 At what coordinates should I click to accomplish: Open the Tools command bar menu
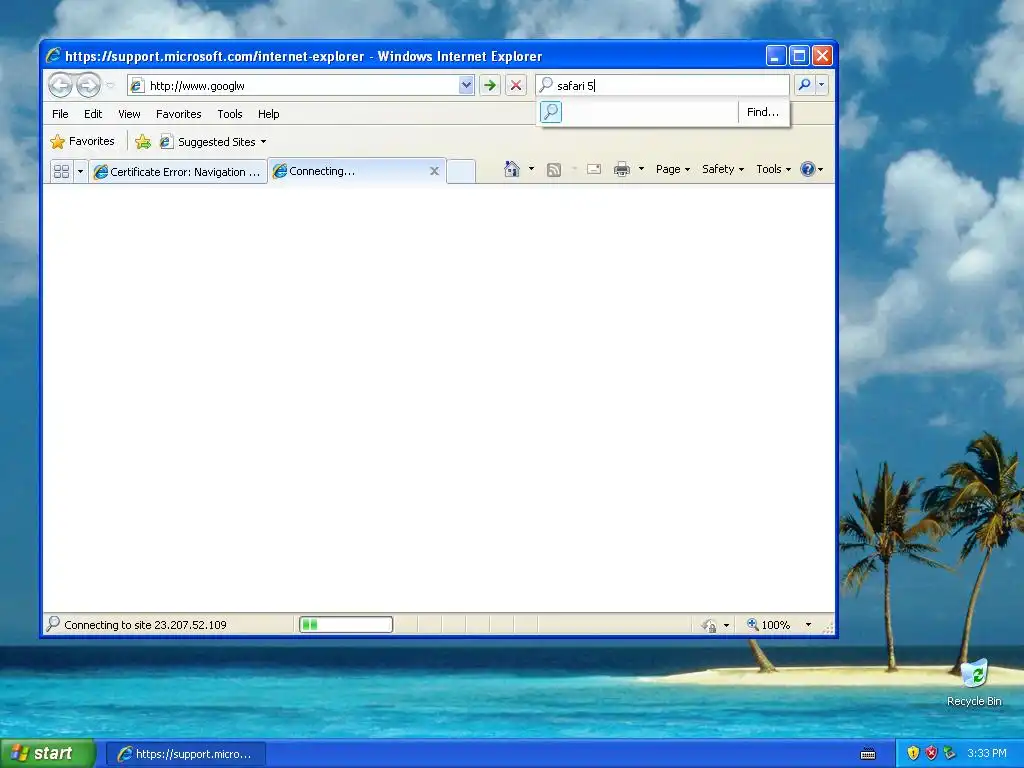(x=773, y=169)
